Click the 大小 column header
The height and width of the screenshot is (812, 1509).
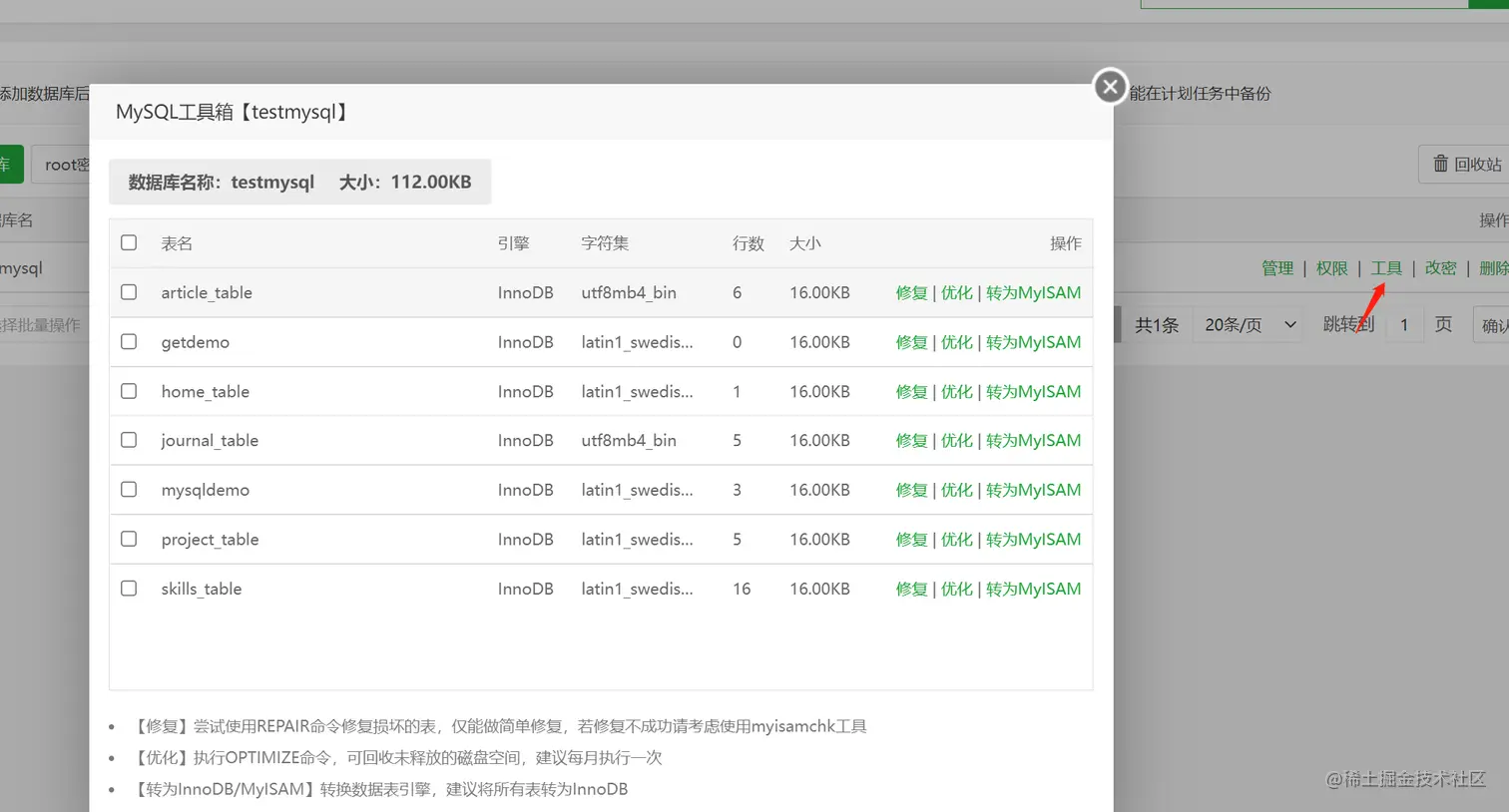pos(805,243)
